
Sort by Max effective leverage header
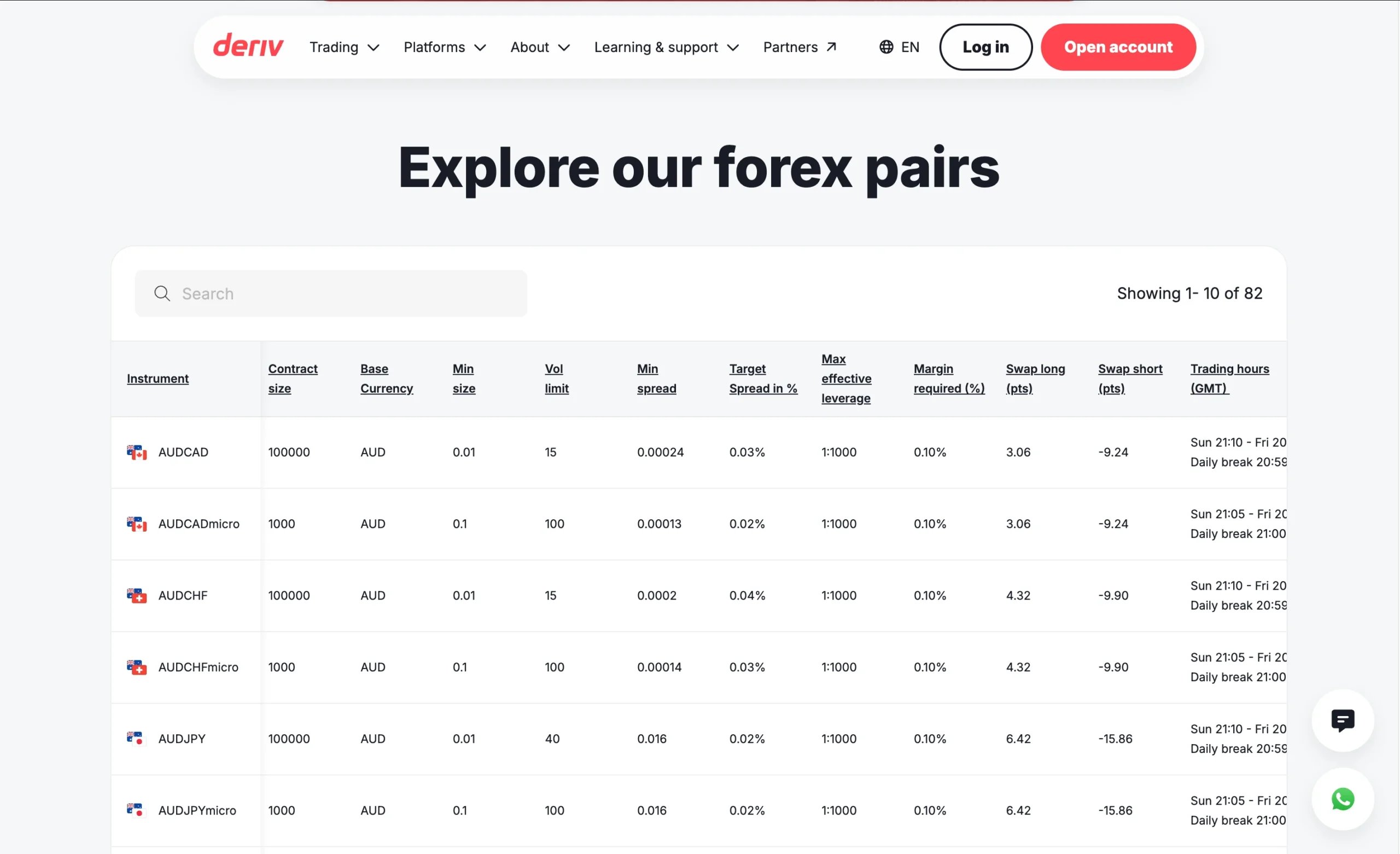coord(846,379)
